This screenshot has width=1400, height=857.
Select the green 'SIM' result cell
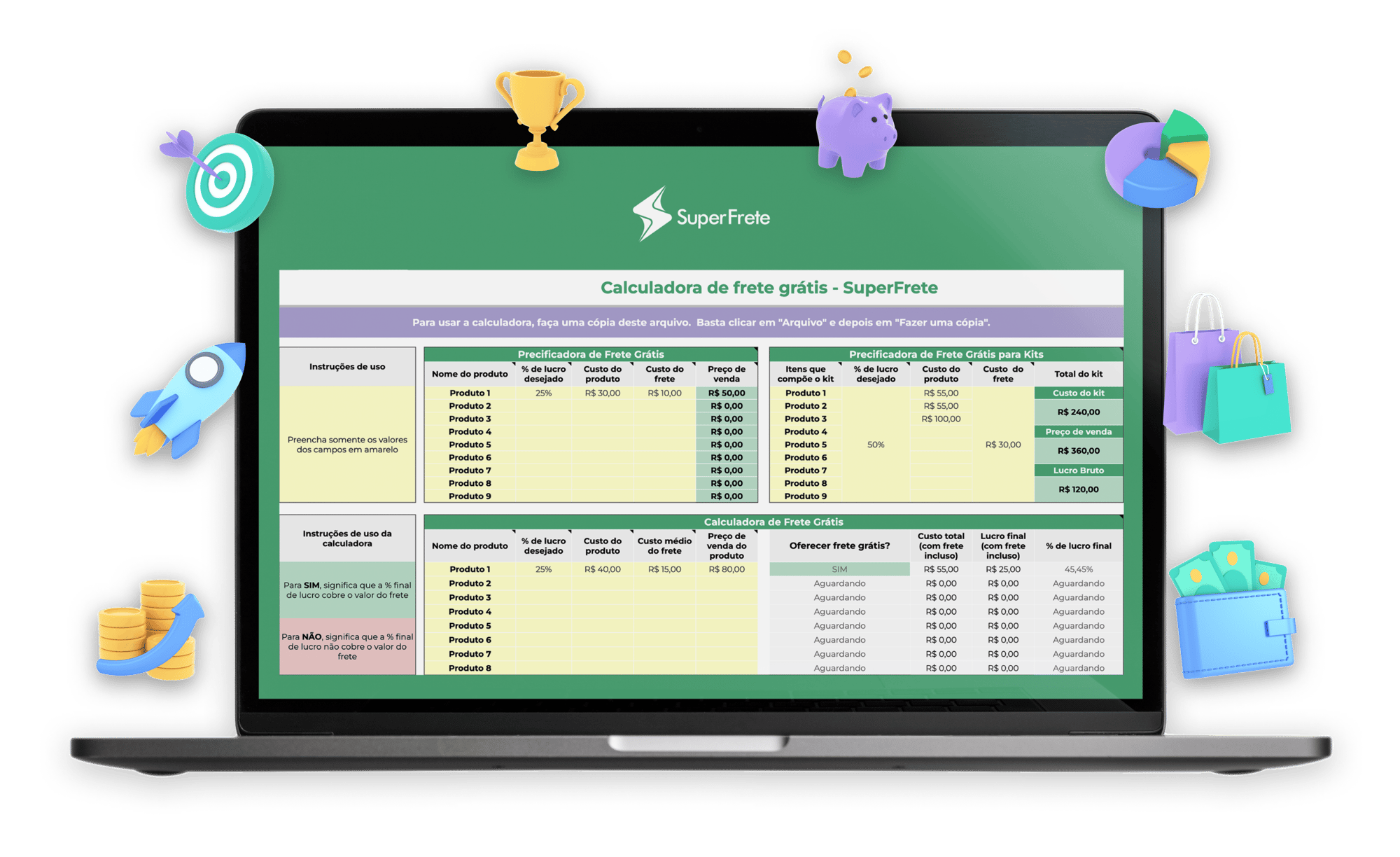coord(839,569)
